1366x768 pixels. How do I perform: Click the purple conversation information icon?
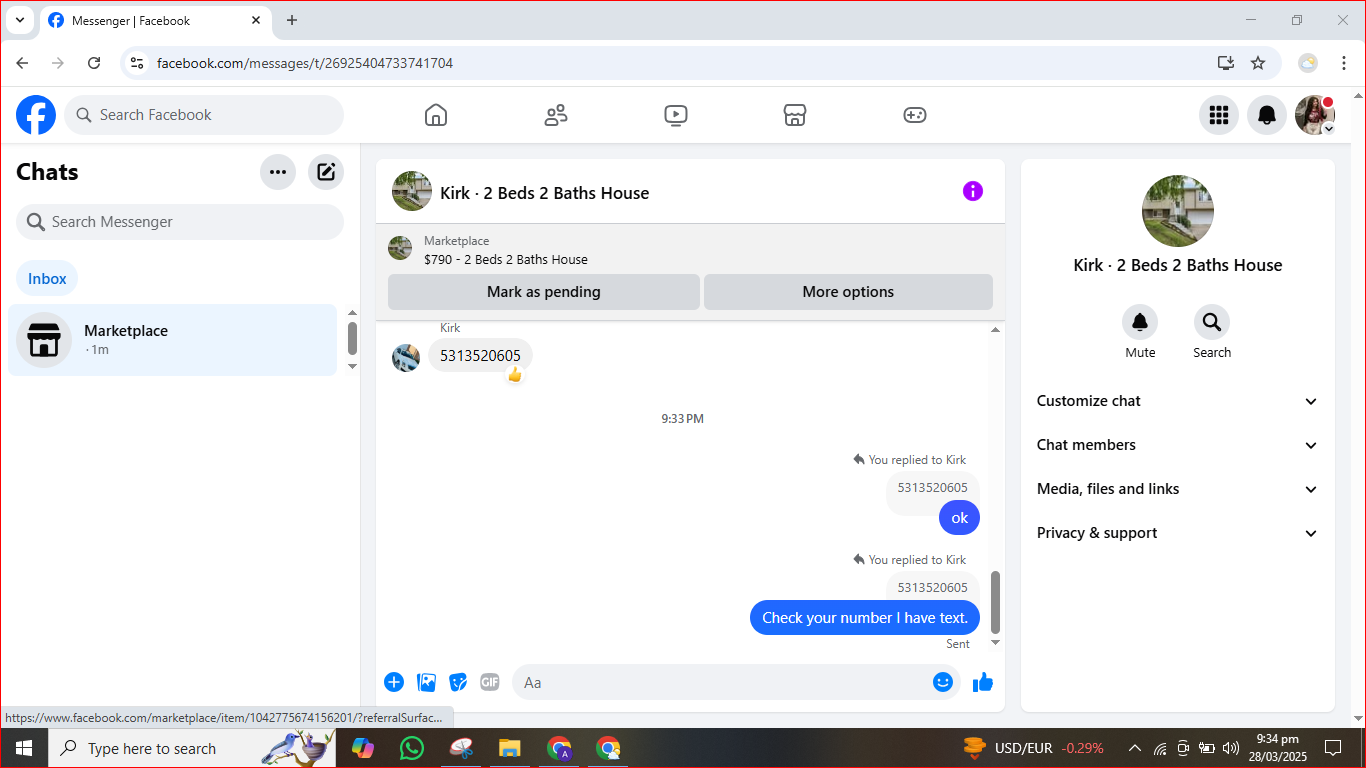tap(973, 191)
